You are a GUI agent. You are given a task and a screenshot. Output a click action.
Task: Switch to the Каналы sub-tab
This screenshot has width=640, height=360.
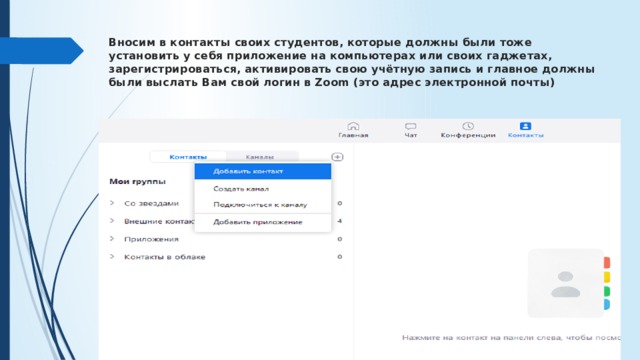pyautogui.click(x=260, y=157)
